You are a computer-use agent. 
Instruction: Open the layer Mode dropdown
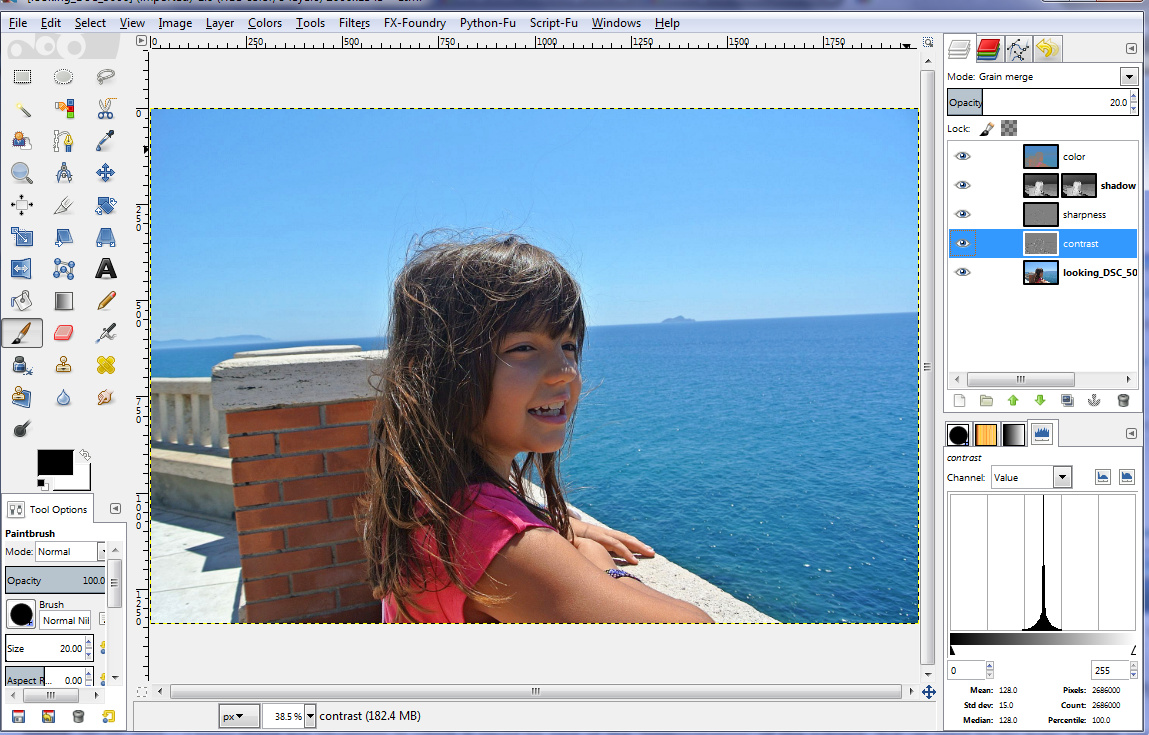pos(1128,76)
